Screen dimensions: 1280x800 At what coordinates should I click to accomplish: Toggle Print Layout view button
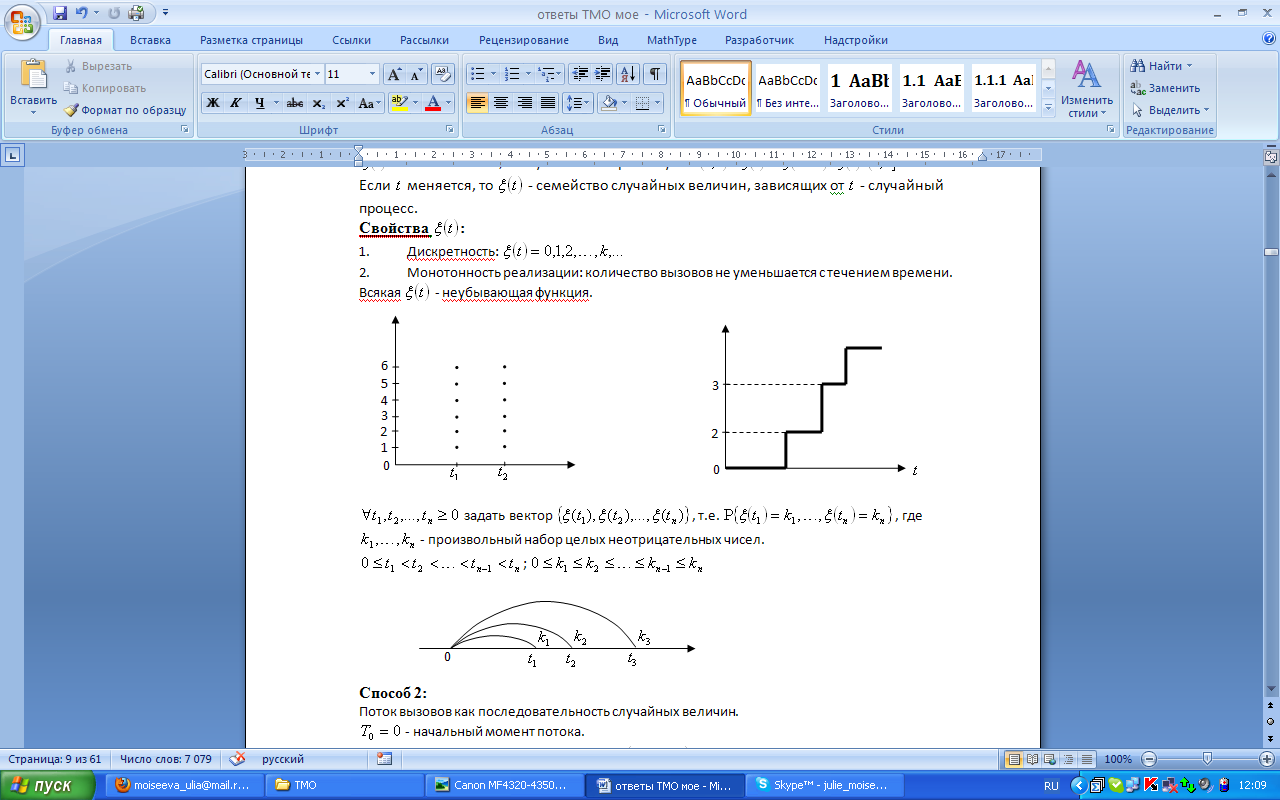pyautogui.click(x=1015, y=759)
